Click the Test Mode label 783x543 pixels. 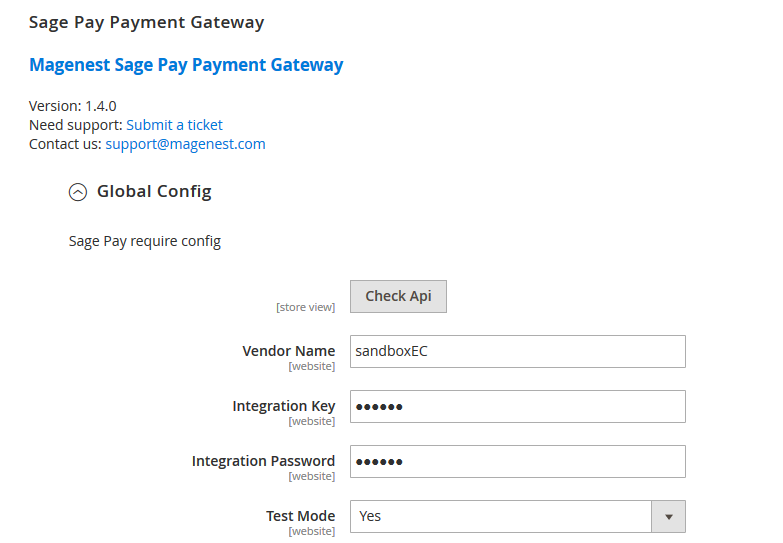coord(300,516)
